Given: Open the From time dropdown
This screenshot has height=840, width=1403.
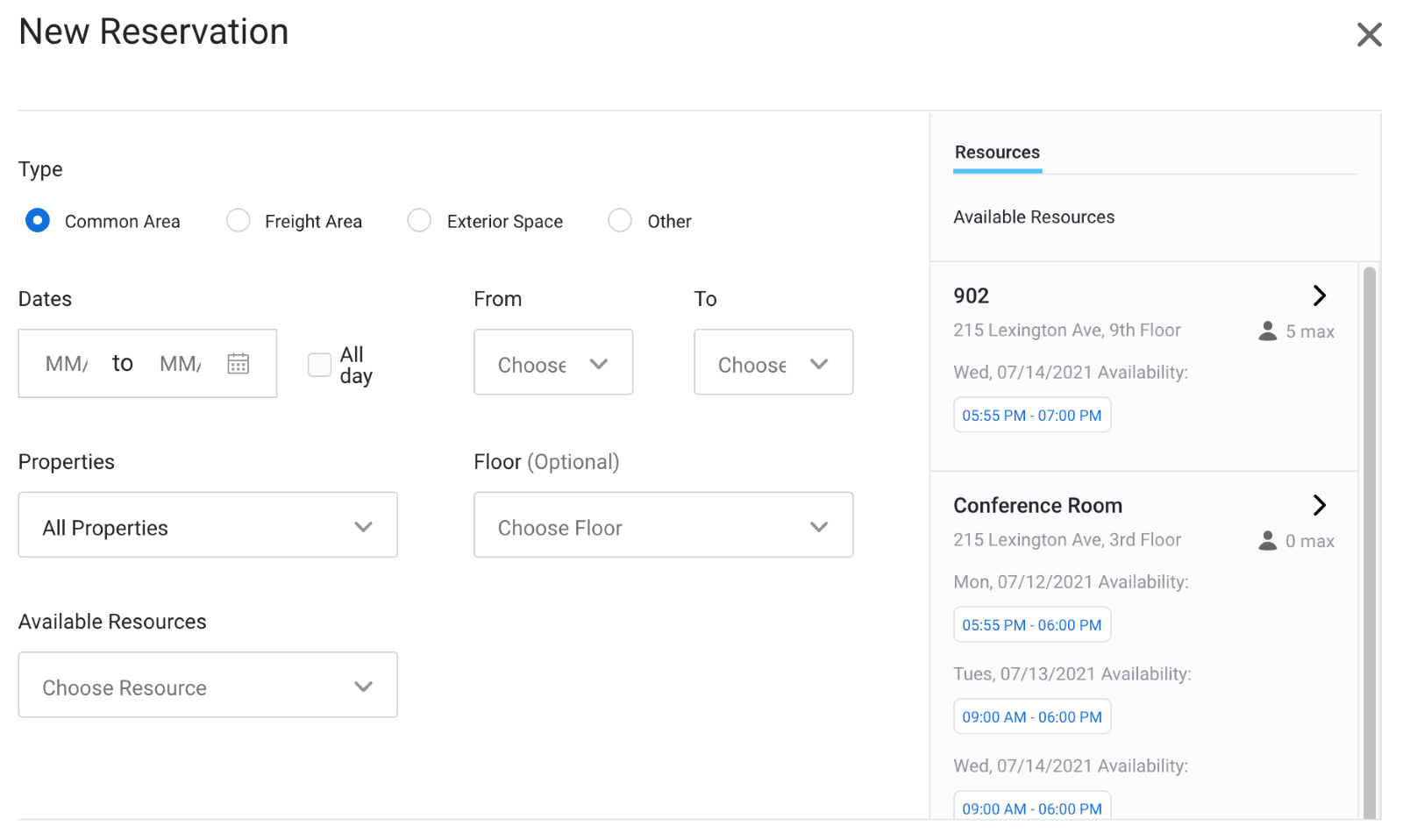Looking at the screenshot, I should 553,362.
